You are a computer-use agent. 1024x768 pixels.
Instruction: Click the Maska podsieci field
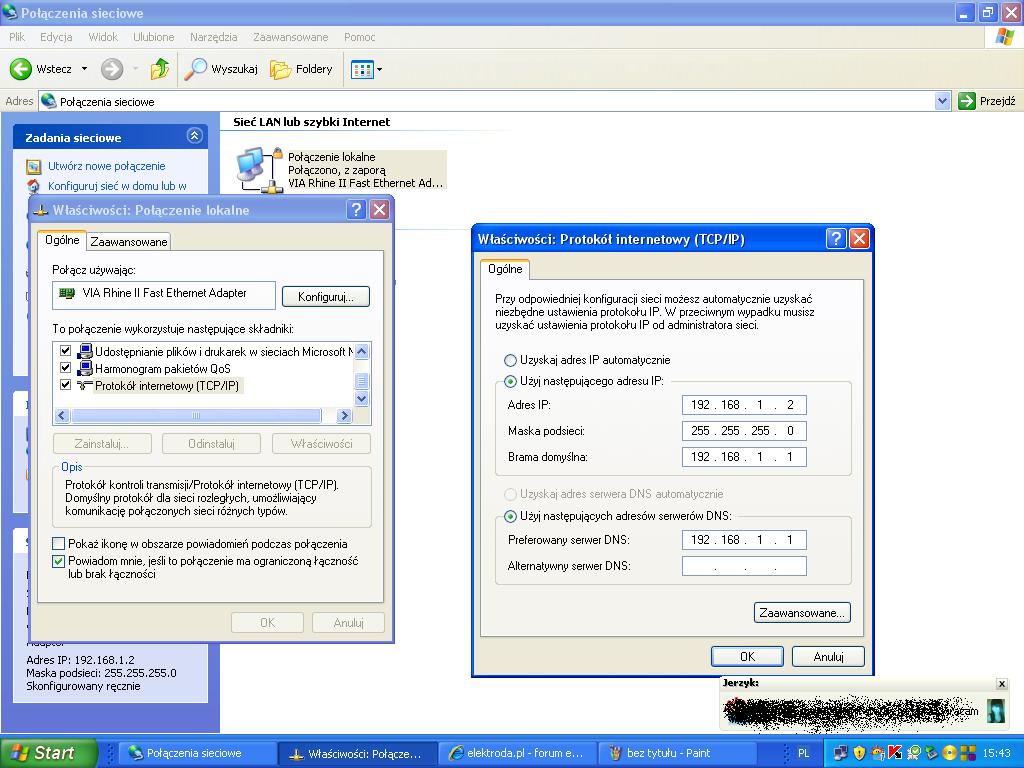[x=744, y=431]
